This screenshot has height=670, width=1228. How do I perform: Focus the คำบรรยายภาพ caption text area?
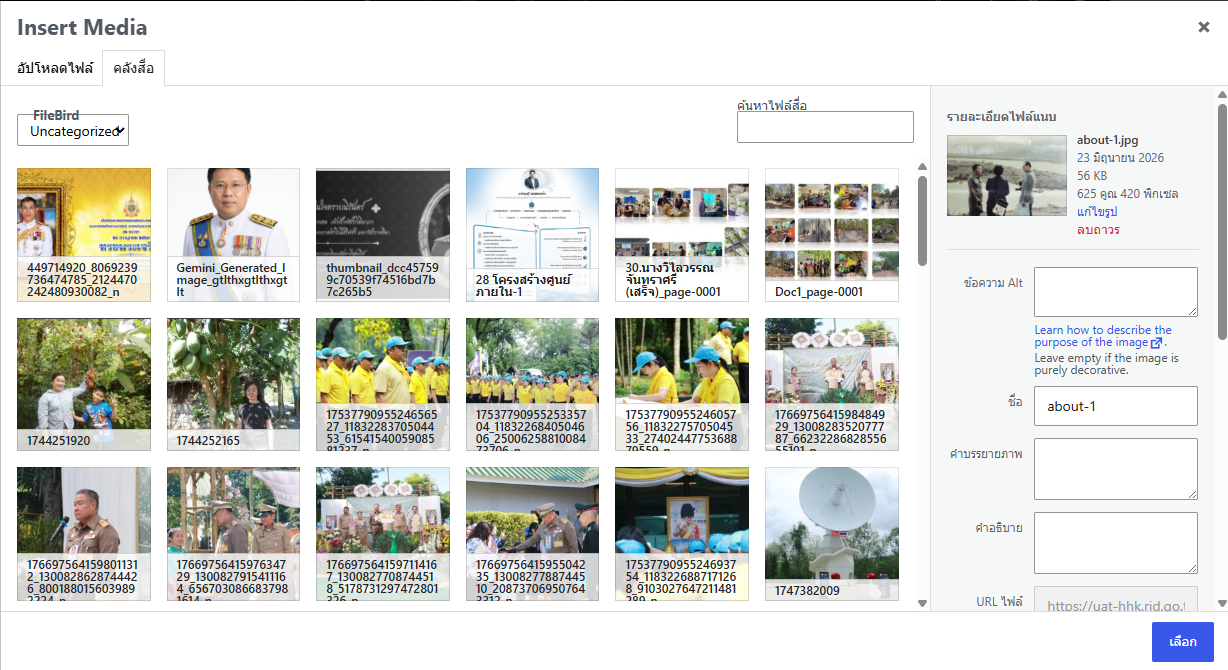(x=1116, y=469)
